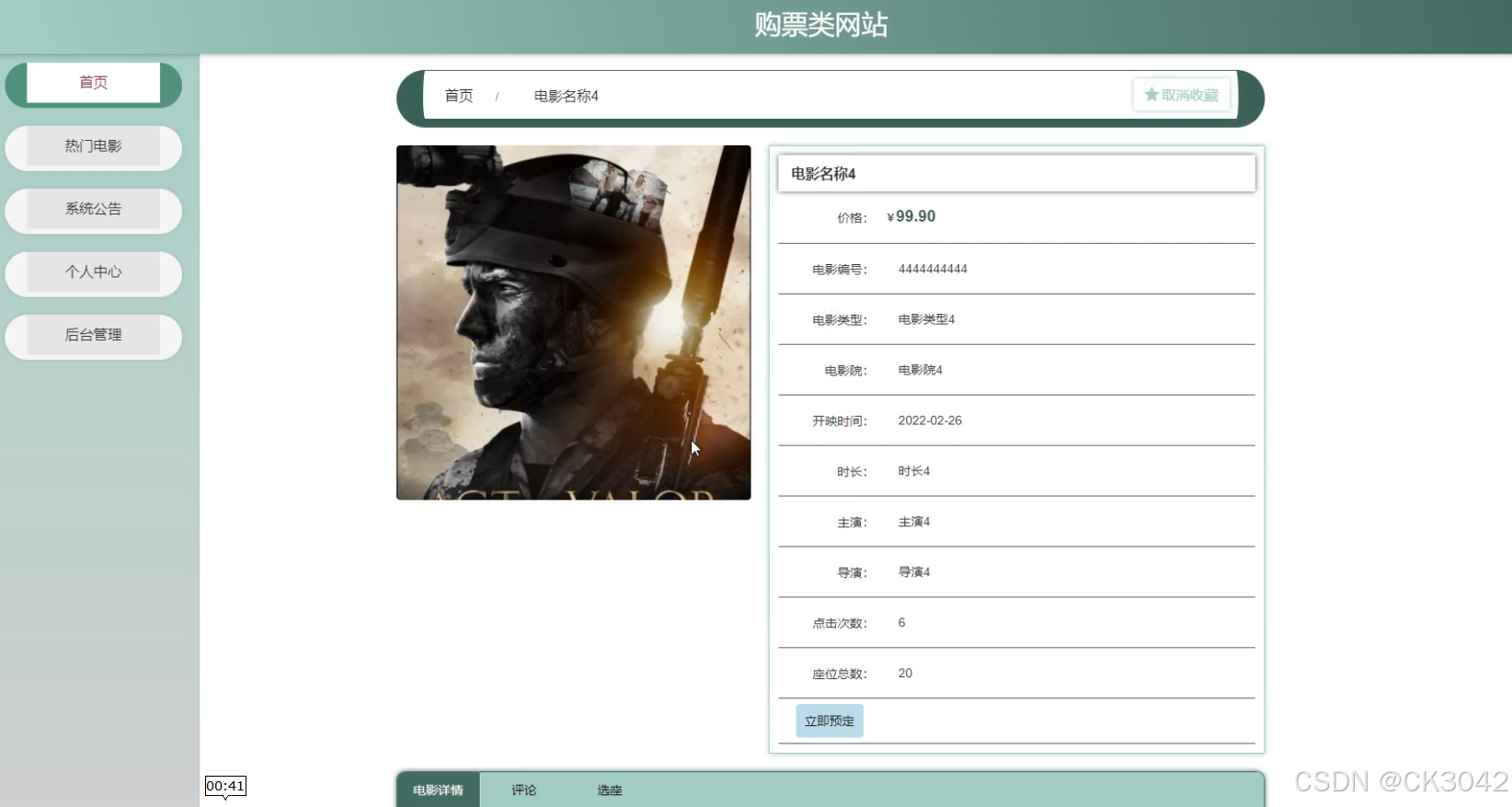
Task: Click the 电影院 label
Action: click(846, 371)
